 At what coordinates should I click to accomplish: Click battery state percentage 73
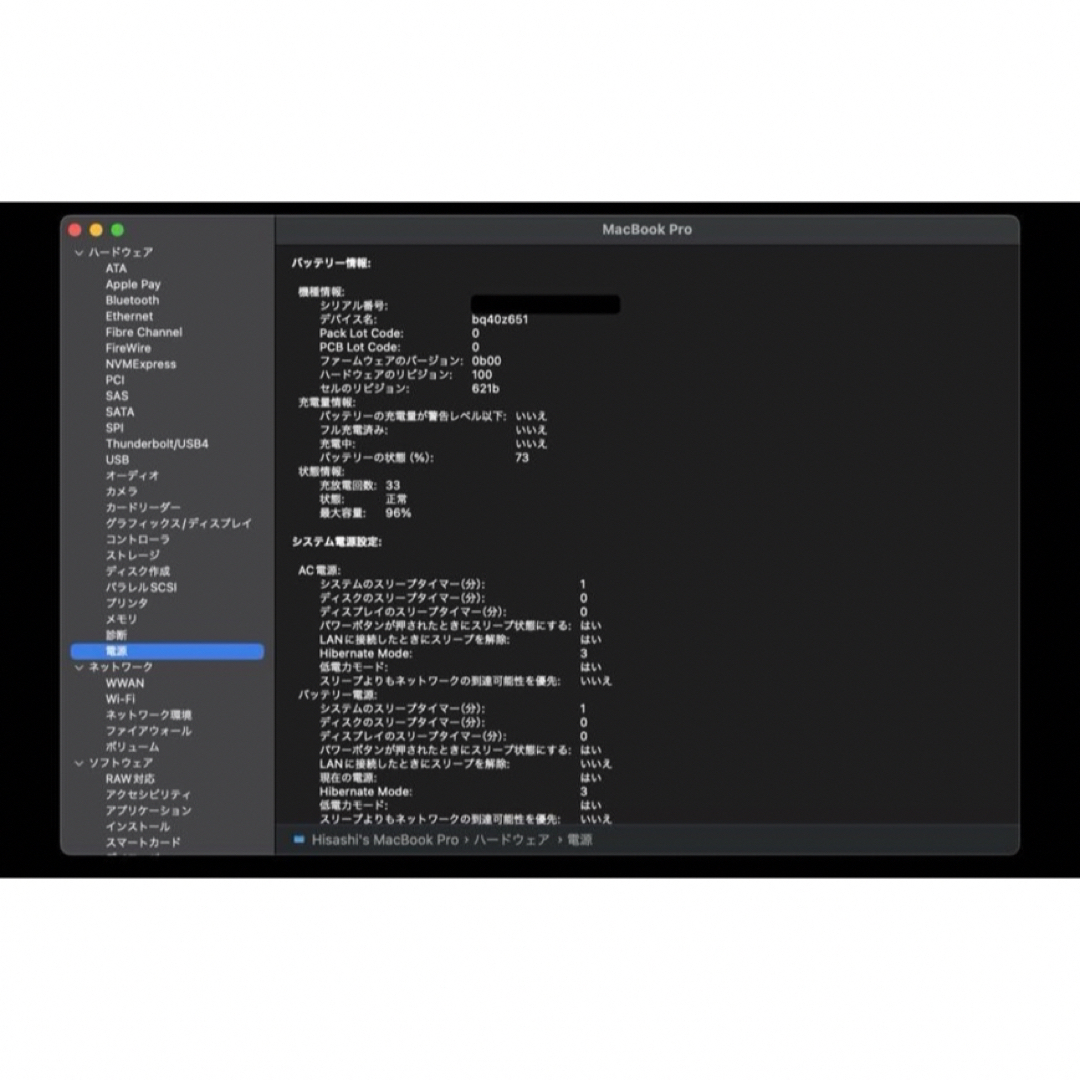tap(522, 458)
